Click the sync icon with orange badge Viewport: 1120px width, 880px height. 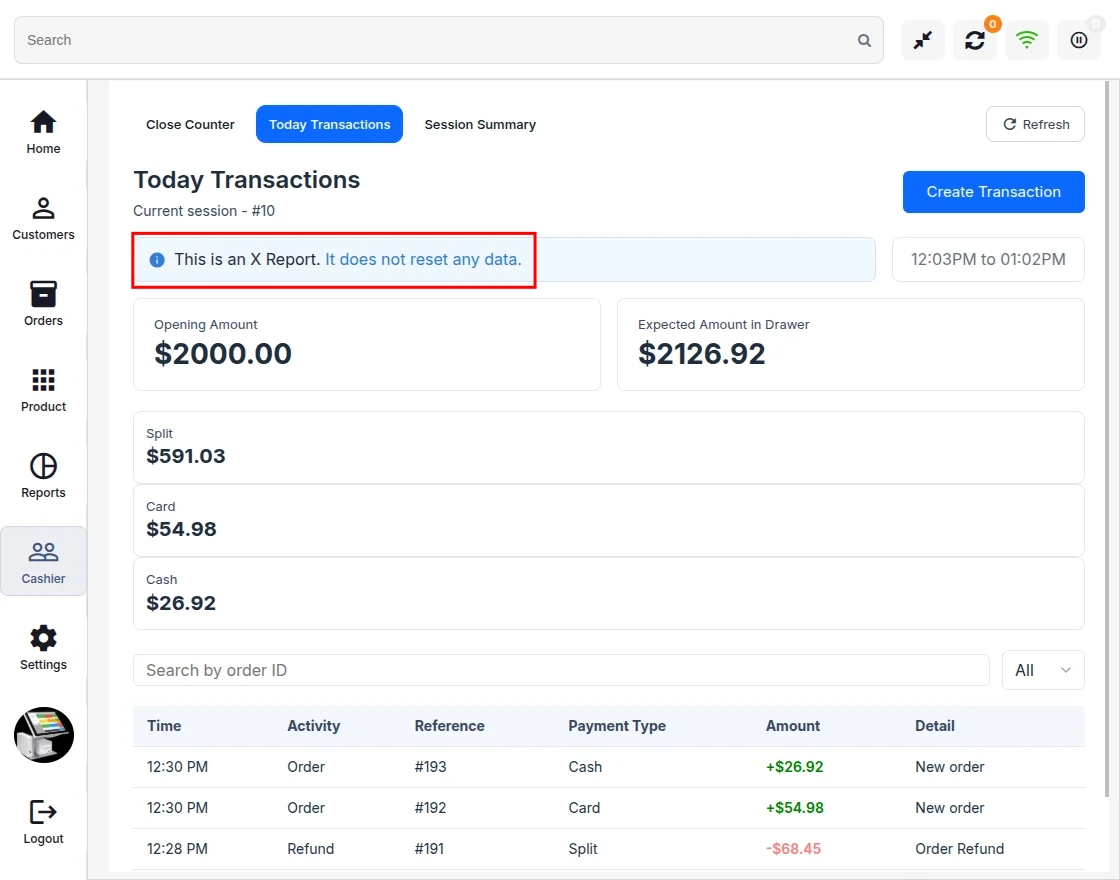[975, 40]
